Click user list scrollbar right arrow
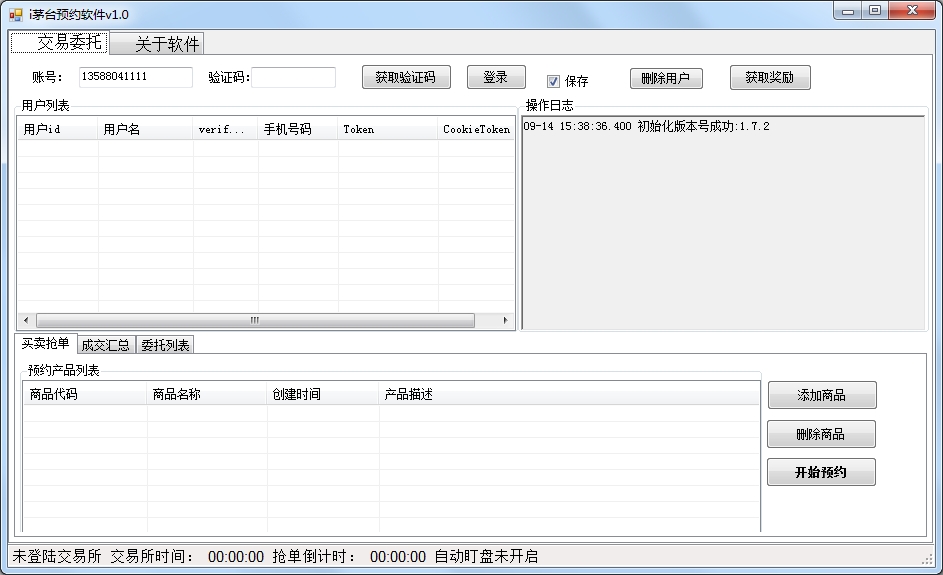Screen dimensions: 943x575 pos(506,321)
